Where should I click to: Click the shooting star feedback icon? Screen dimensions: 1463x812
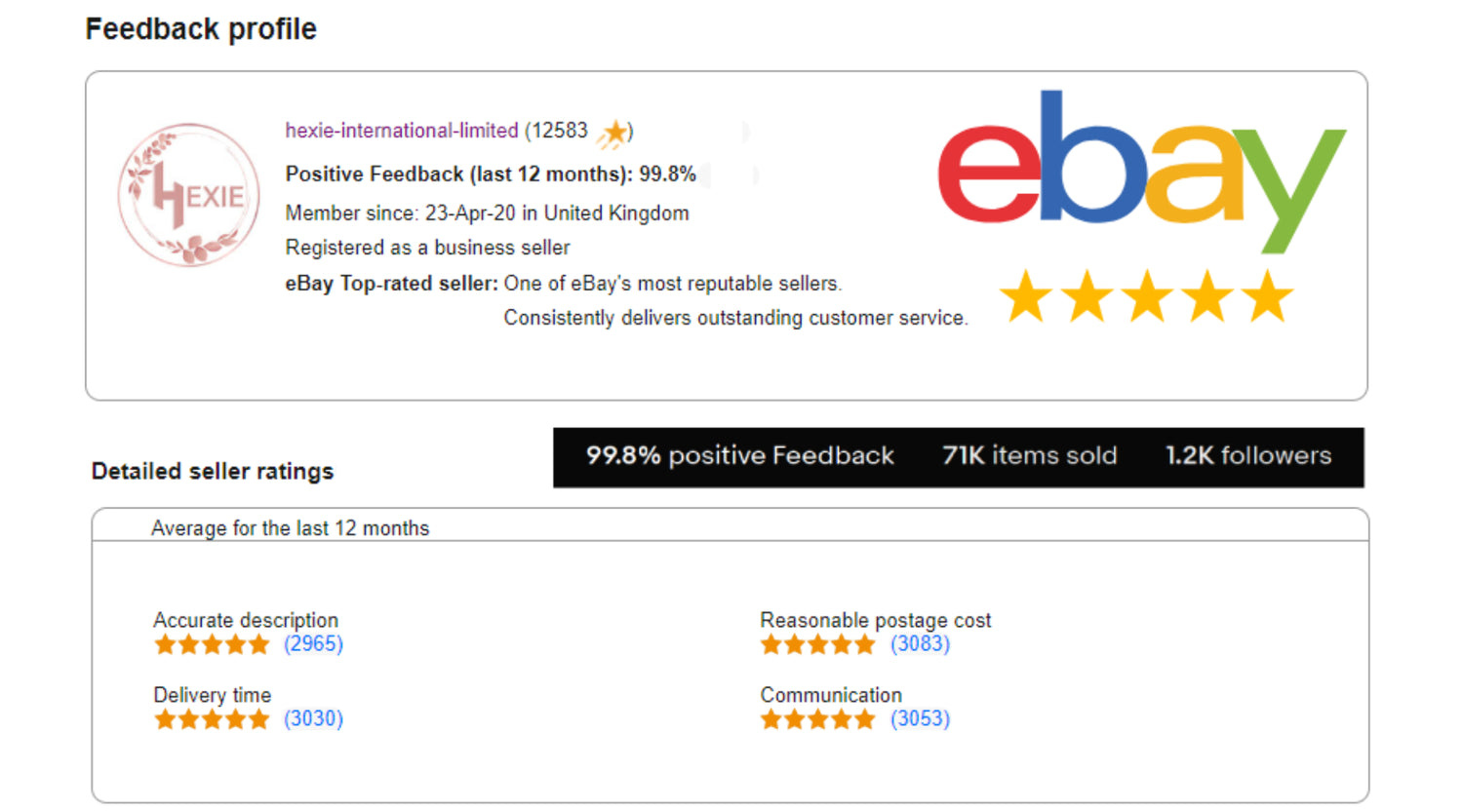point(613,133)
